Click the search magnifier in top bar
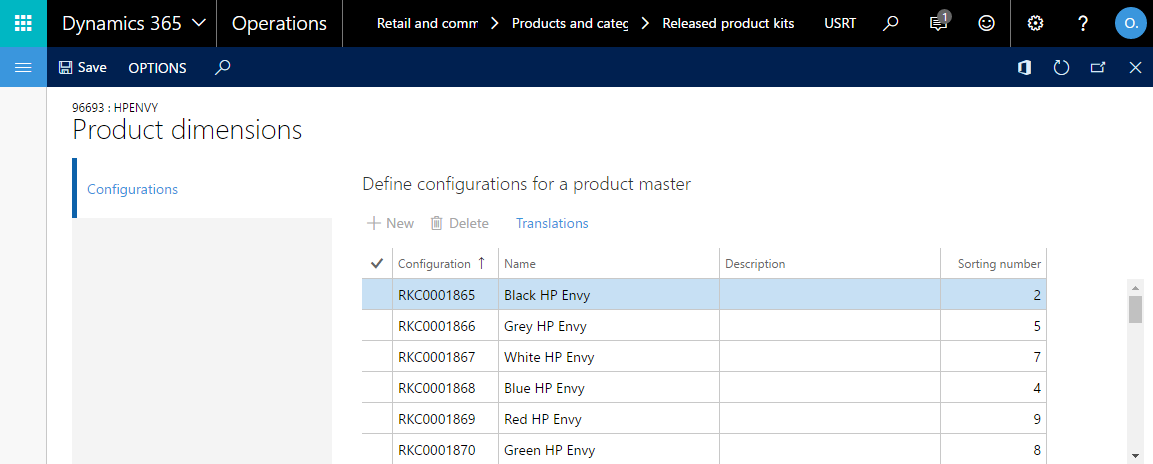Image resolution: width=1153 pixels, height=464 pixels. [890, 24]
